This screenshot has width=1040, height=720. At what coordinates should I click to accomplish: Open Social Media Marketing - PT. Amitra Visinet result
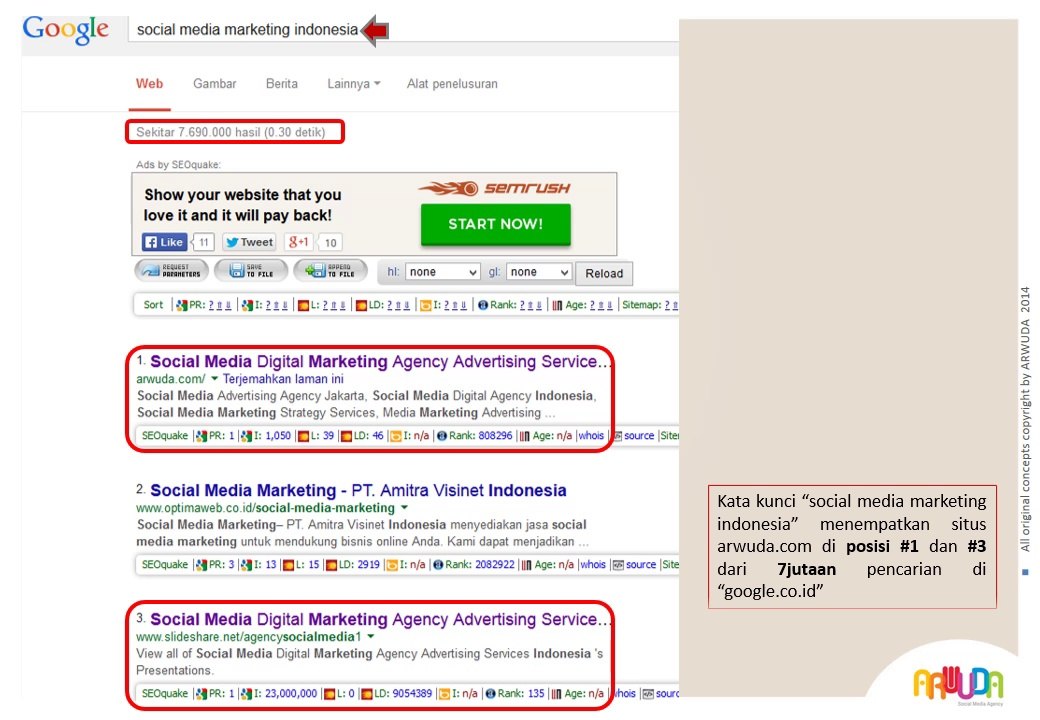(358, 491)
